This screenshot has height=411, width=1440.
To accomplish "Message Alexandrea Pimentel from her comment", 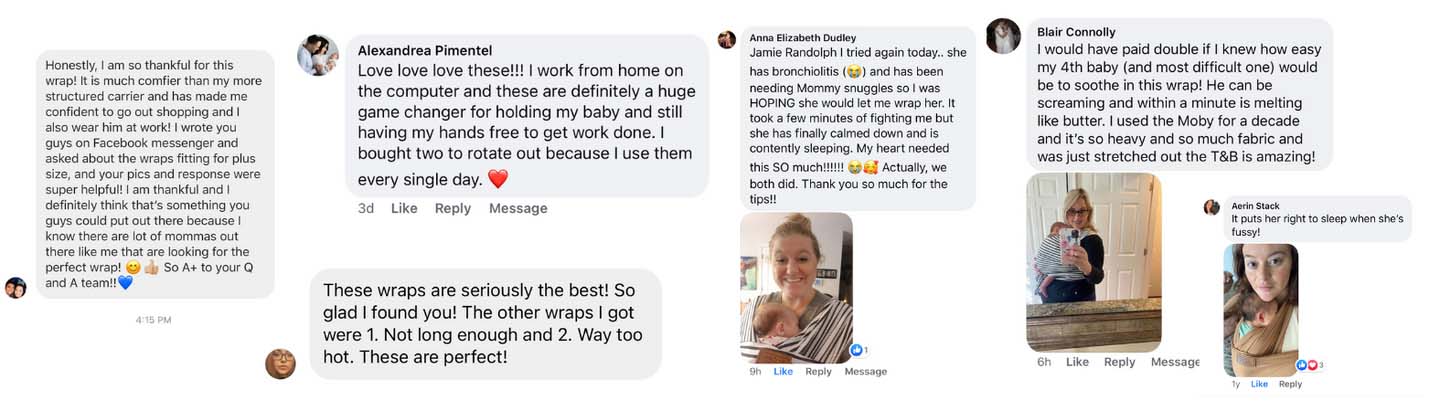I will click(x=518, y=208).
